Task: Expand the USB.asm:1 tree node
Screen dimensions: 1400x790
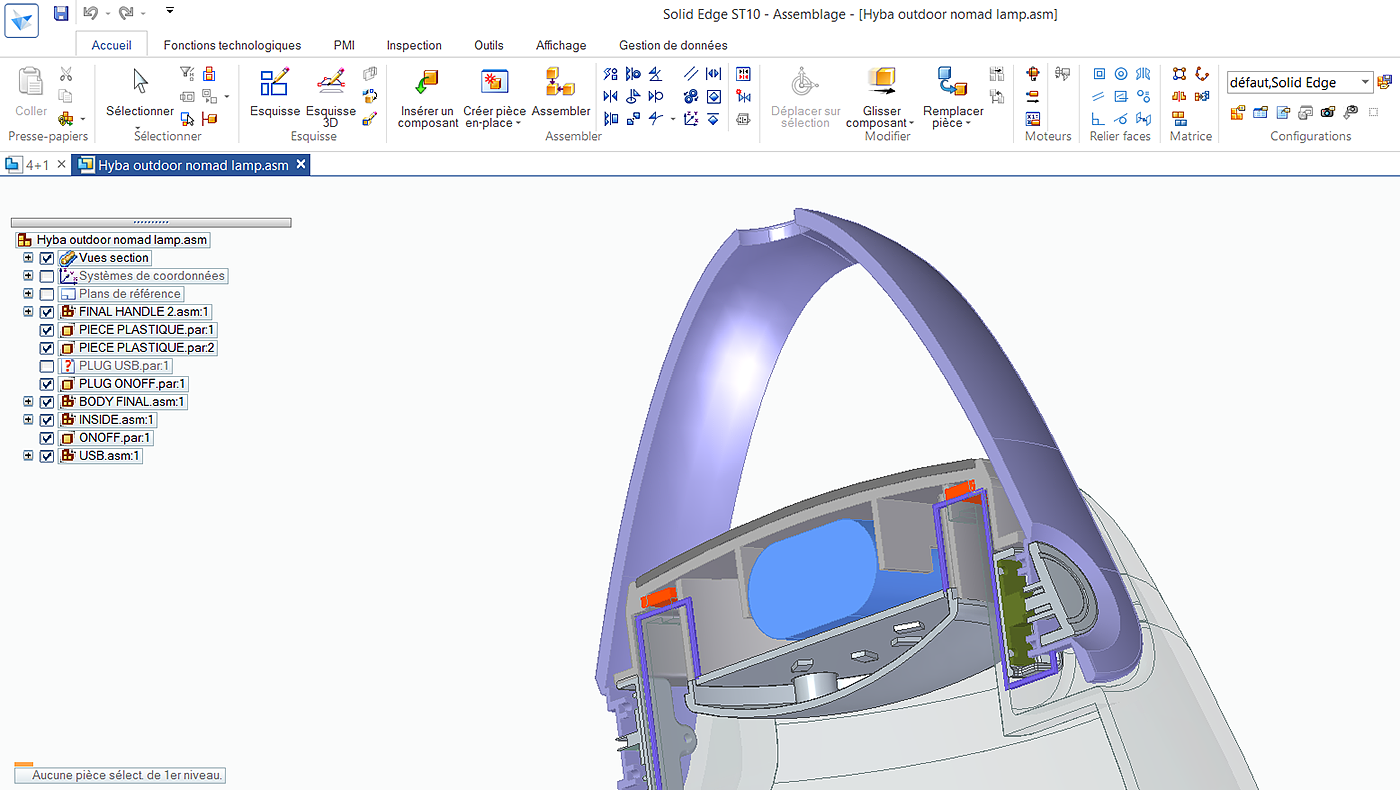Action: [28, 456]
